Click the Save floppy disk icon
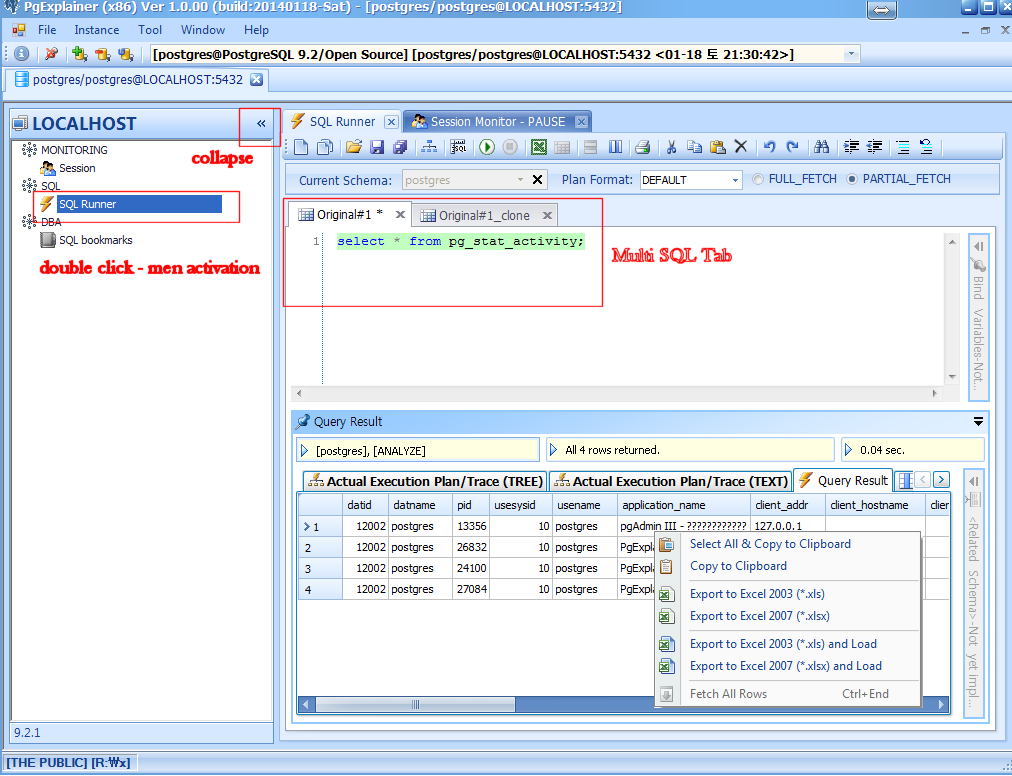The height and width of the screenshot is (776, 1012). 377,147
